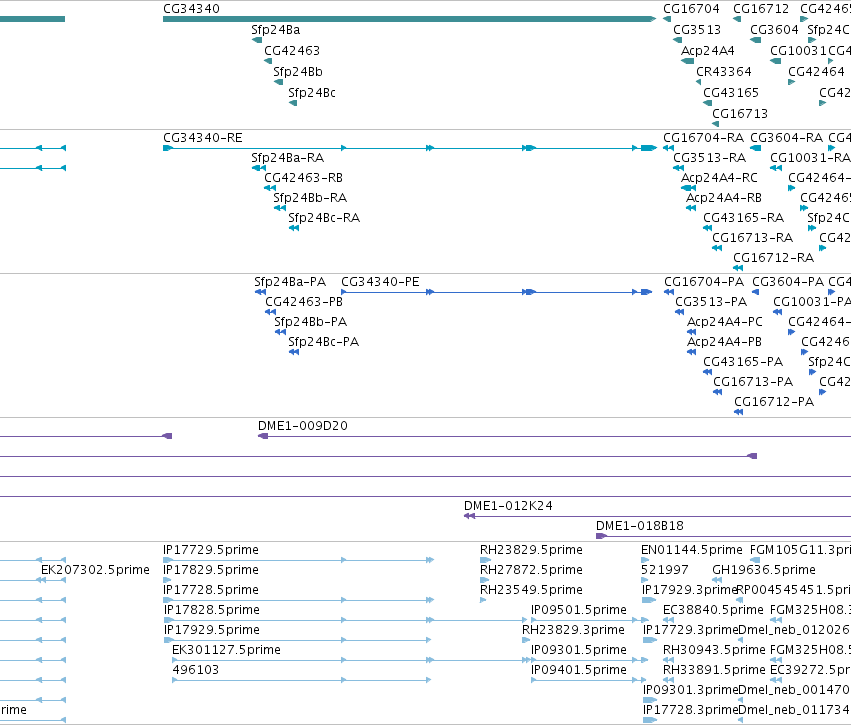Image resolution: width=851 pixels, height=725 pixels.
Task: Select the Sfp24Bc gene feature
Action: coord(293,103)
